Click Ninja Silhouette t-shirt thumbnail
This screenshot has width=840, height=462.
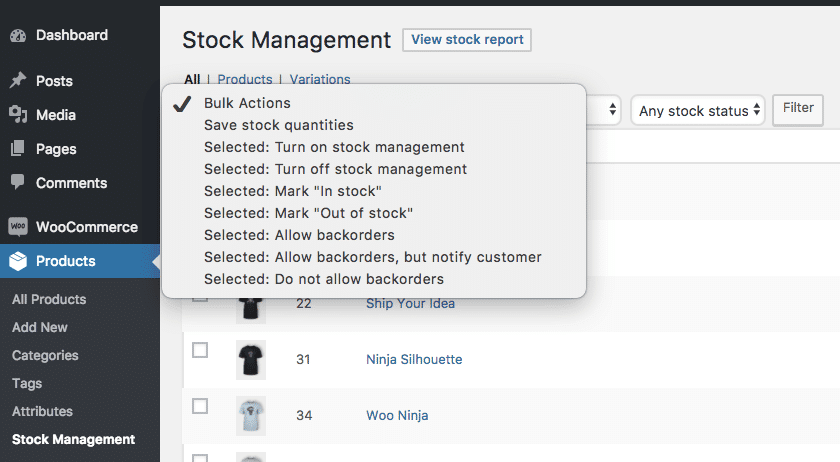(251, 360)
